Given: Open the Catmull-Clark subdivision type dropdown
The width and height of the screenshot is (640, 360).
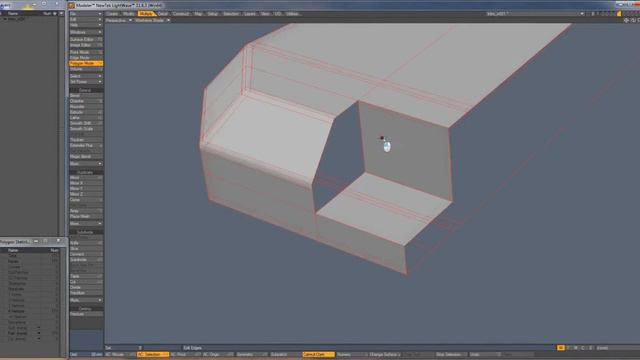Looking at the screenshot, I should 318,355.
